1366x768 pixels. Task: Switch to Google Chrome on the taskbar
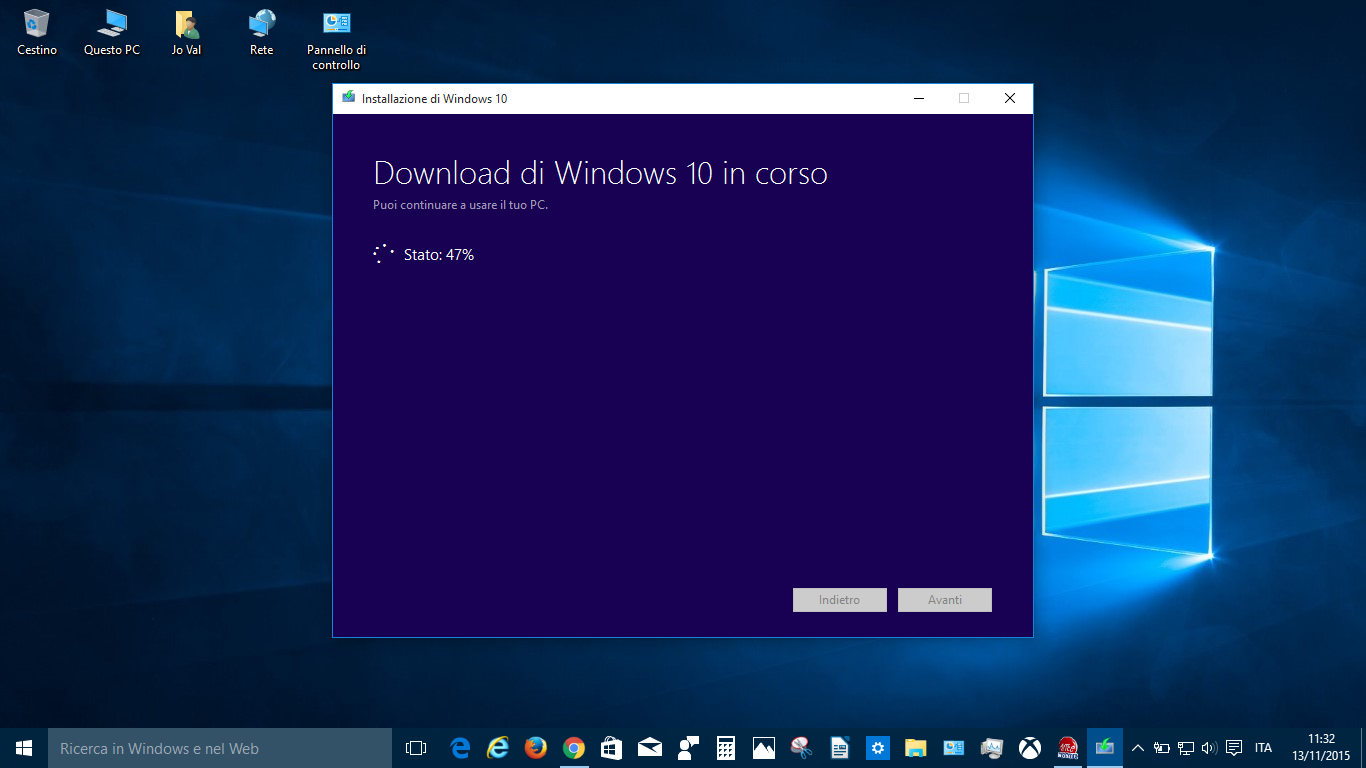point(574,748)
